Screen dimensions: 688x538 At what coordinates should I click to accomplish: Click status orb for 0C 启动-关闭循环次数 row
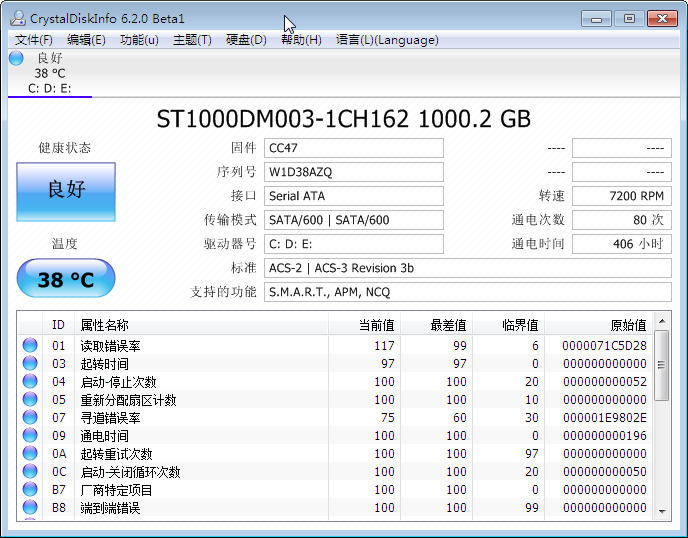point(30,471)
